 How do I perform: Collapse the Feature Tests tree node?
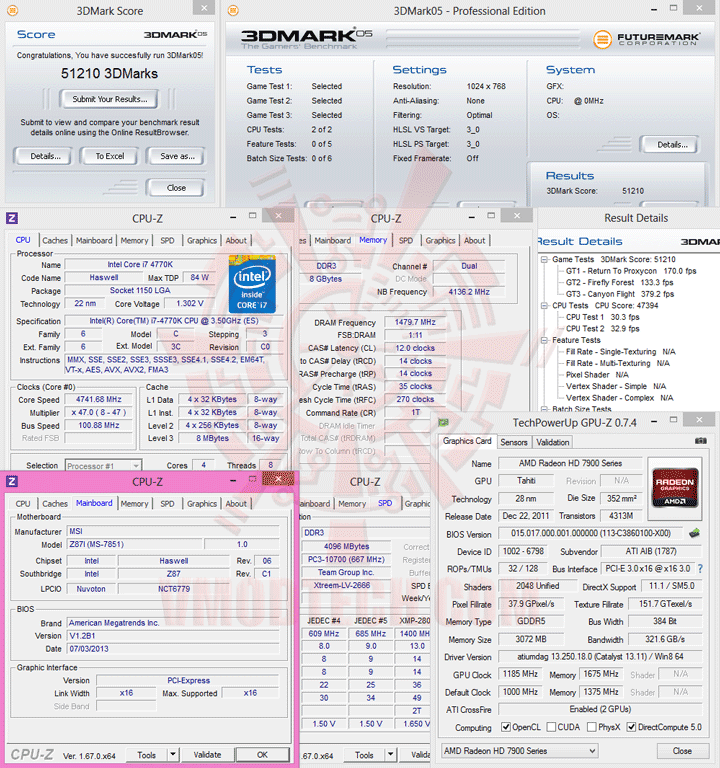[544, 340]
